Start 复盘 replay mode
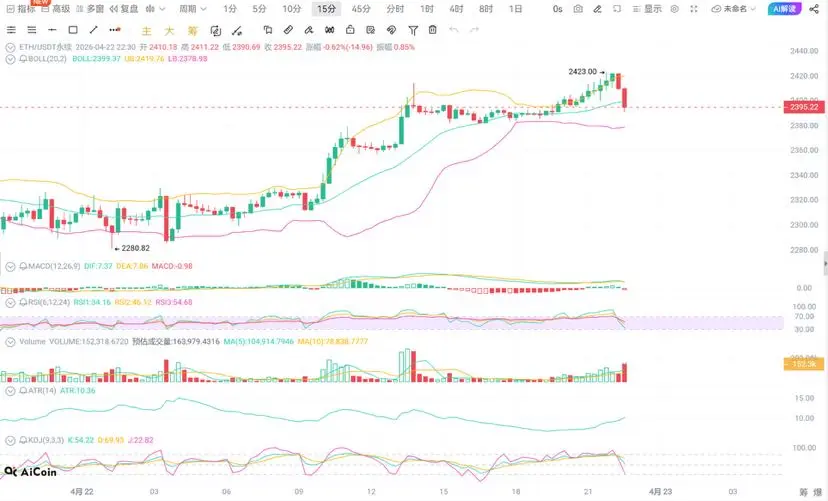 pos(124,9)
